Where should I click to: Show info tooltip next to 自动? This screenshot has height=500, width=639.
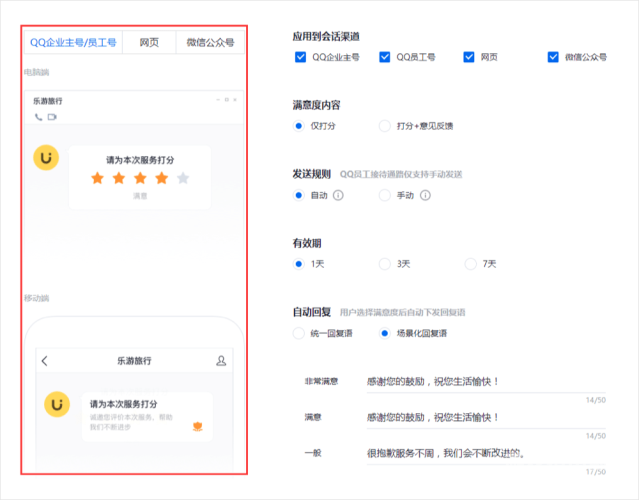(338, 195)
